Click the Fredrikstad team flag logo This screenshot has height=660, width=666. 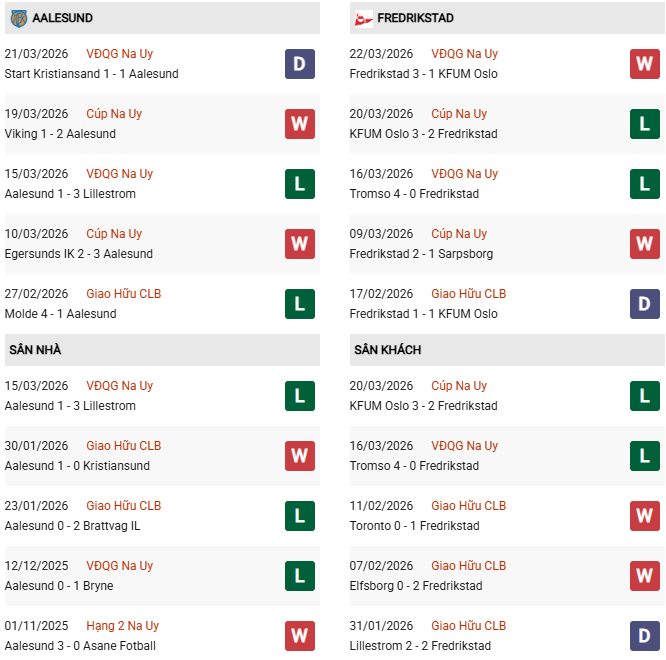[x=362, y=18]
